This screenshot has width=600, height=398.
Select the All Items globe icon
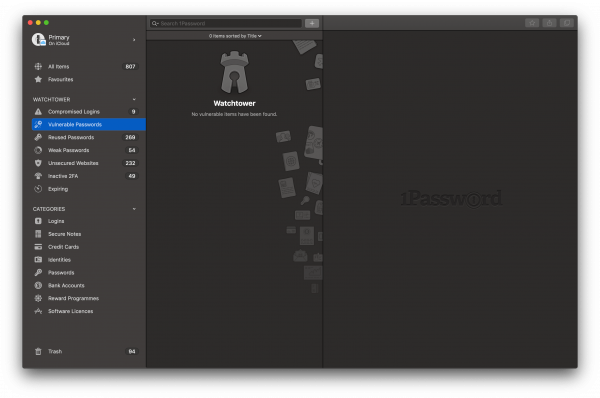coord(38,67)
